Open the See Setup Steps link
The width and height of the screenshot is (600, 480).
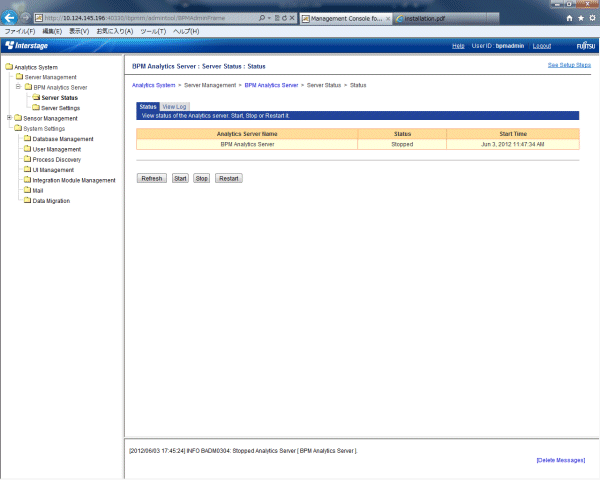(569, 65)
